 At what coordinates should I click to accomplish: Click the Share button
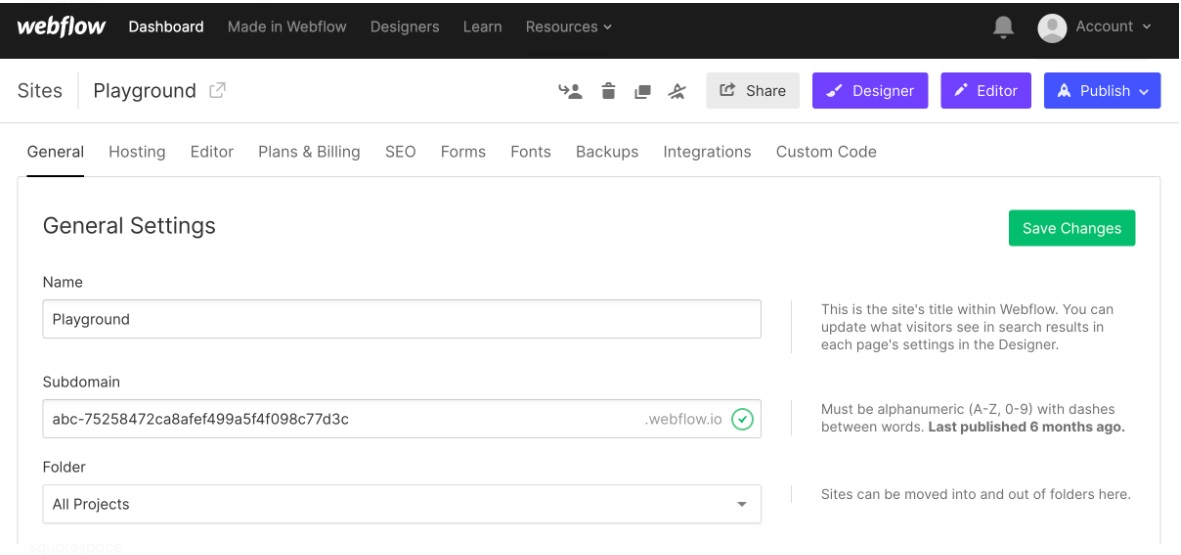click(x=752, y=91)
